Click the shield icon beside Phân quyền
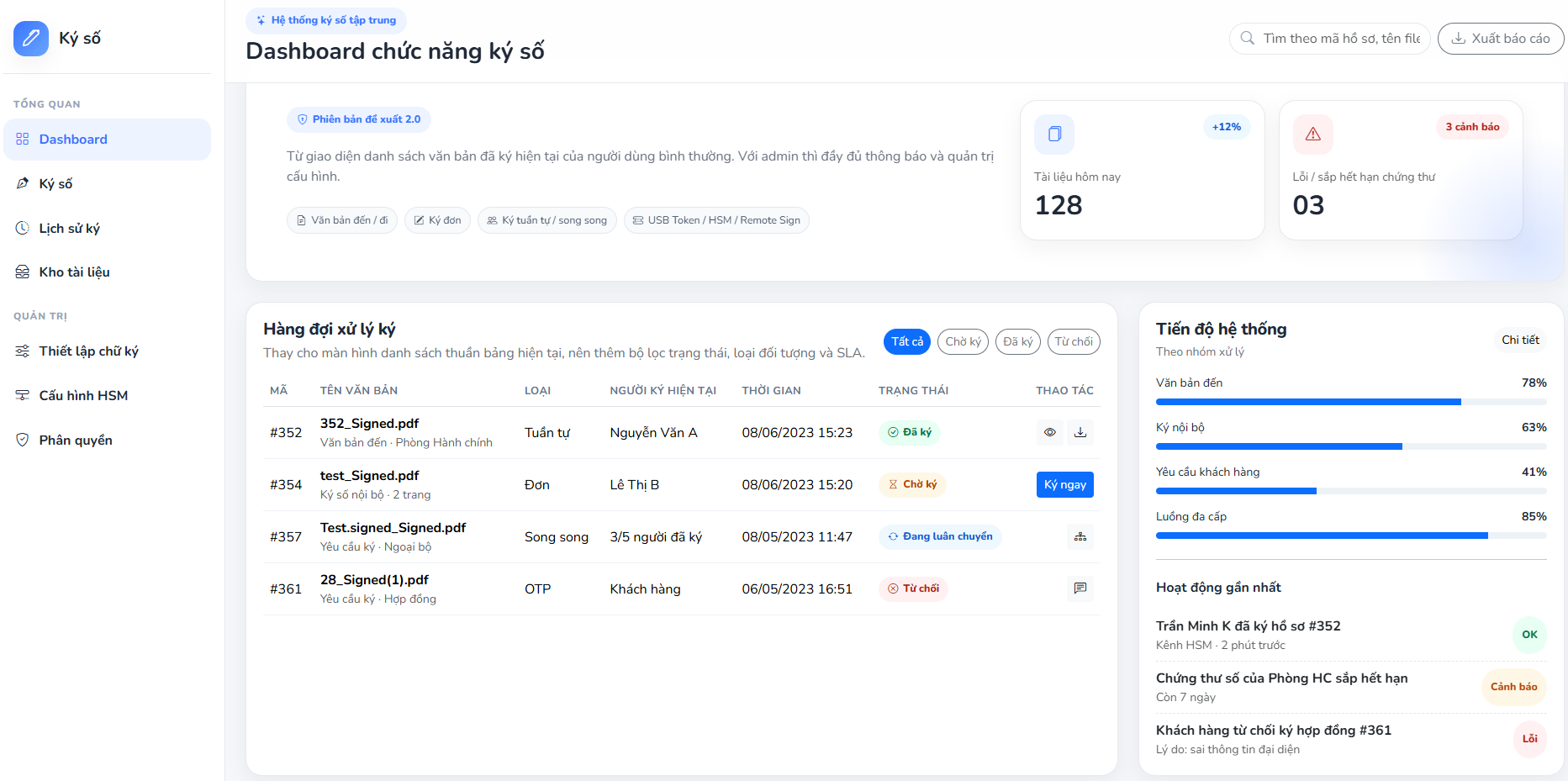The width and height of the screenshot is (1568, 781). pyautogui.click(x=23, y=440)
